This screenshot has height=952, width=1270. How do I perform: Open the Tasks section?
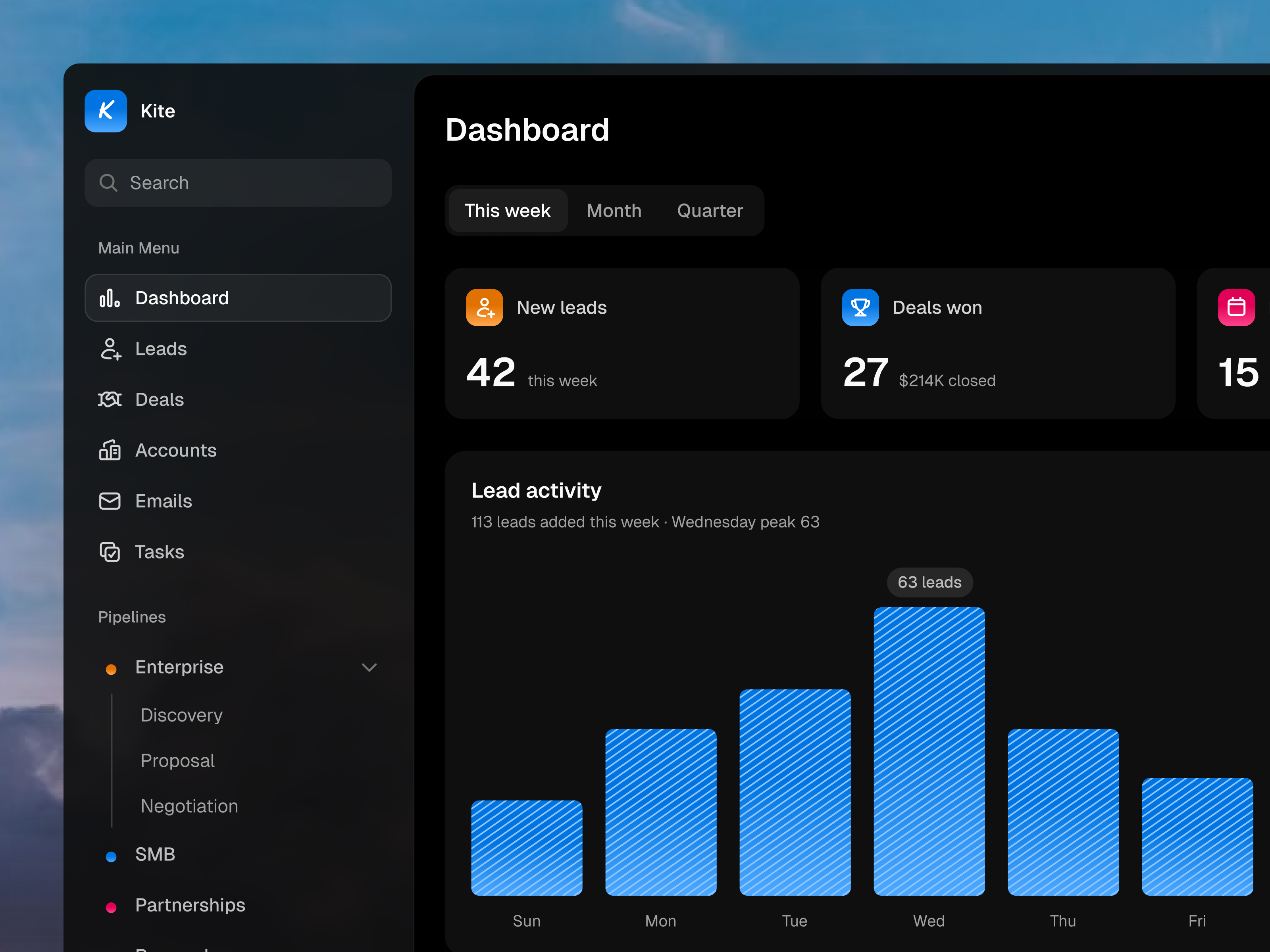[x=238, y=552]
